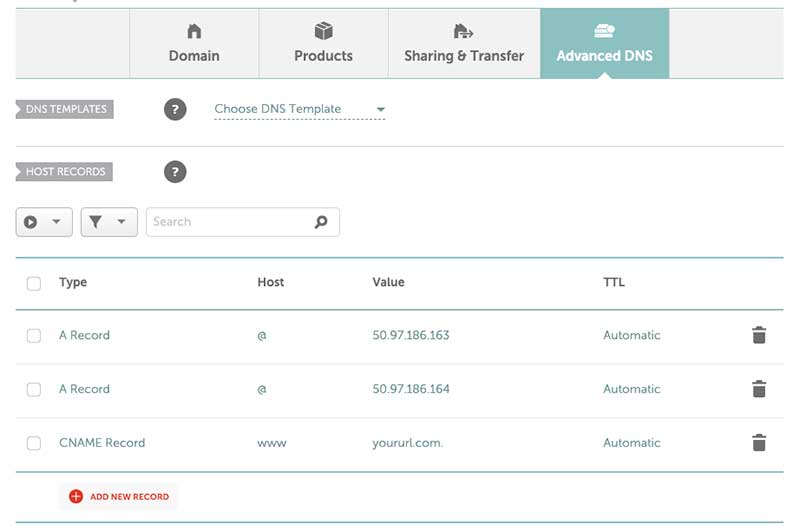
Task: Click the ADD NEW RECORD button
Action: [x=118, y=496]
